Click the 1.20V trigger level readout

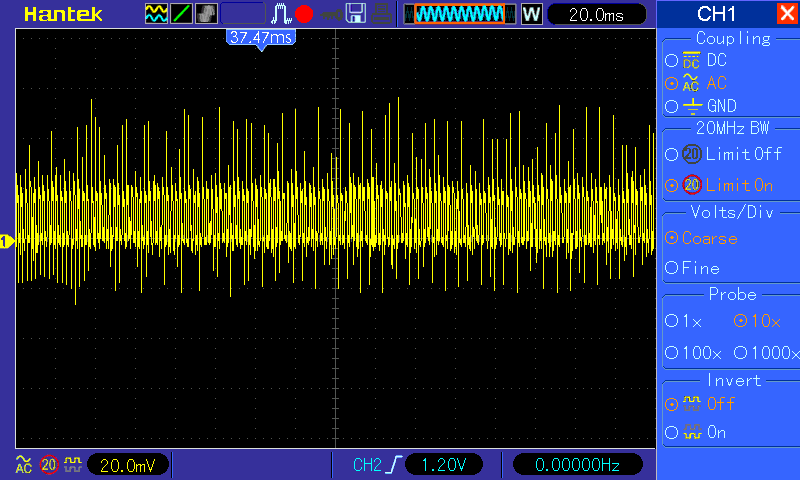[x=443, y=465]
